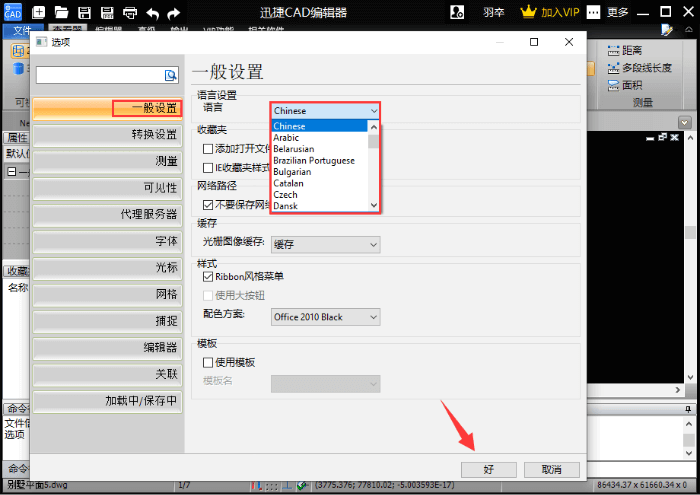Image resolution: width=700 pixels, height=495 pixels.
Task: Create a new file with the plus icon
Action: [39, 12]
